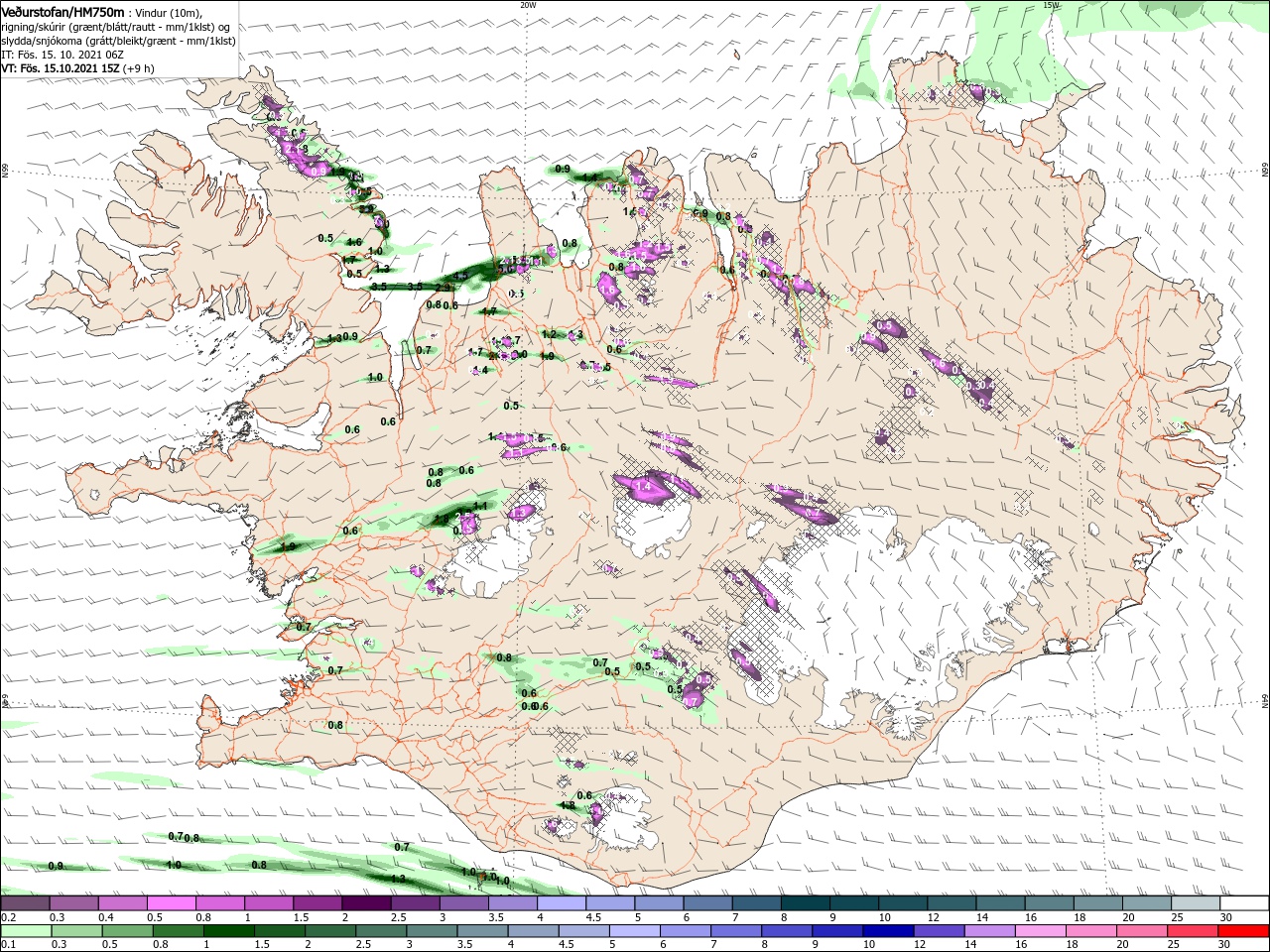The height and width of the screenshot is (952, 1270).
Task: Select the lavender 4–4.5 swatch, upper legend row
Action: coord(562,903)
